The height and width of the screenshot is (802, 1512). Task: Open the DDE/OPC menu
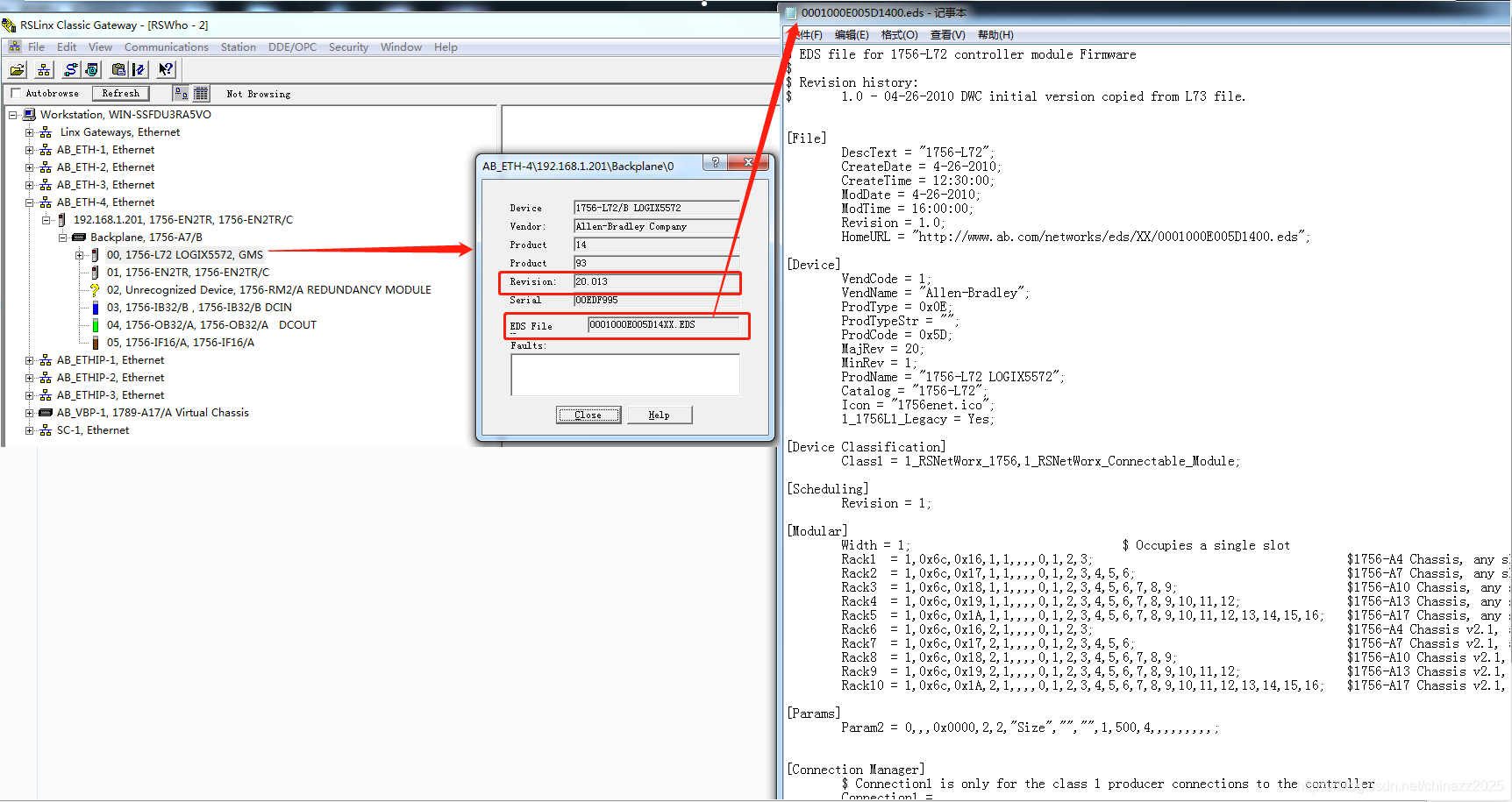(292, 47)
